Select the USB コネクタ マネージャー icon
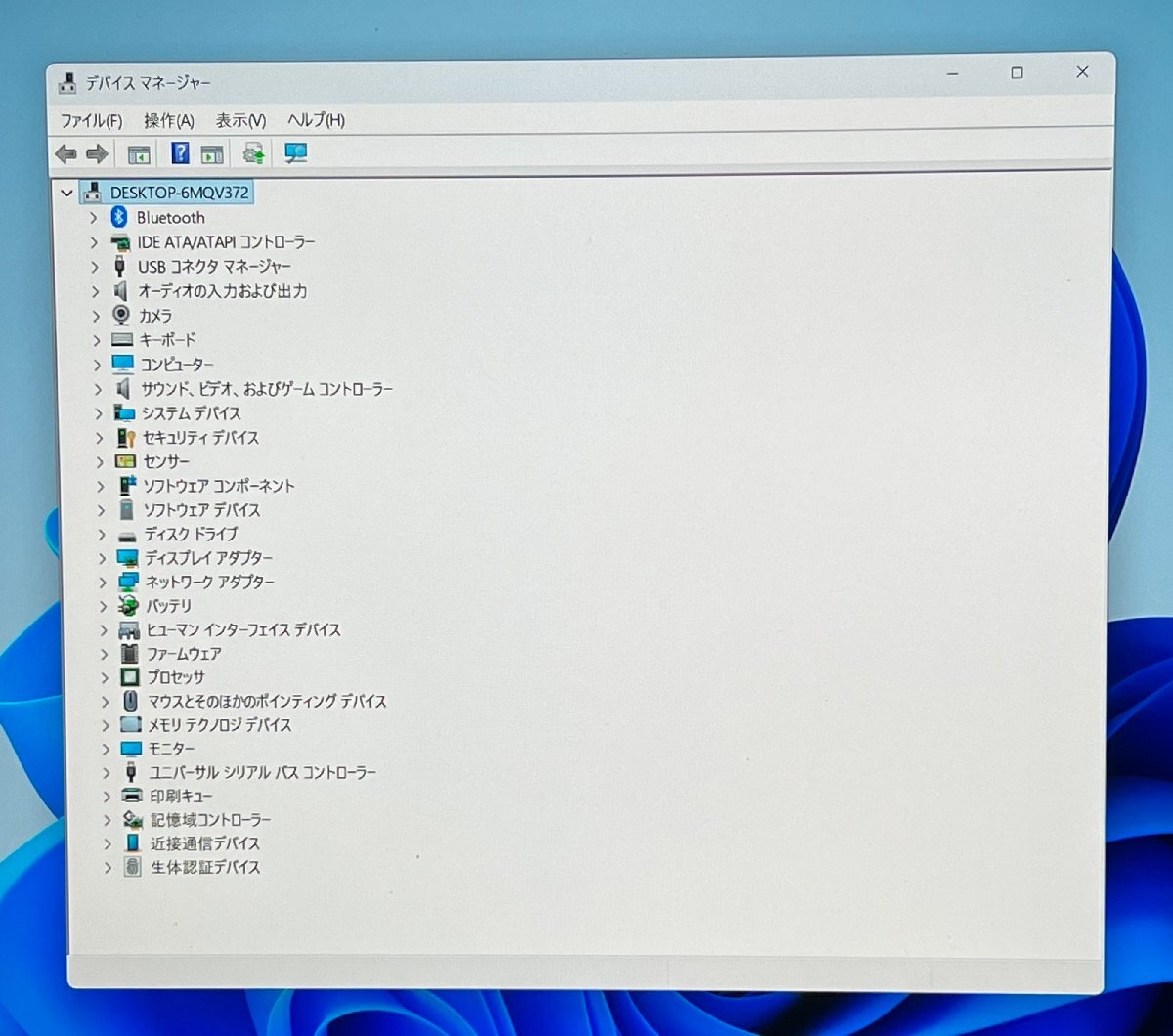This screenshot has width=1173, height=1036. (x=120, y=266)
